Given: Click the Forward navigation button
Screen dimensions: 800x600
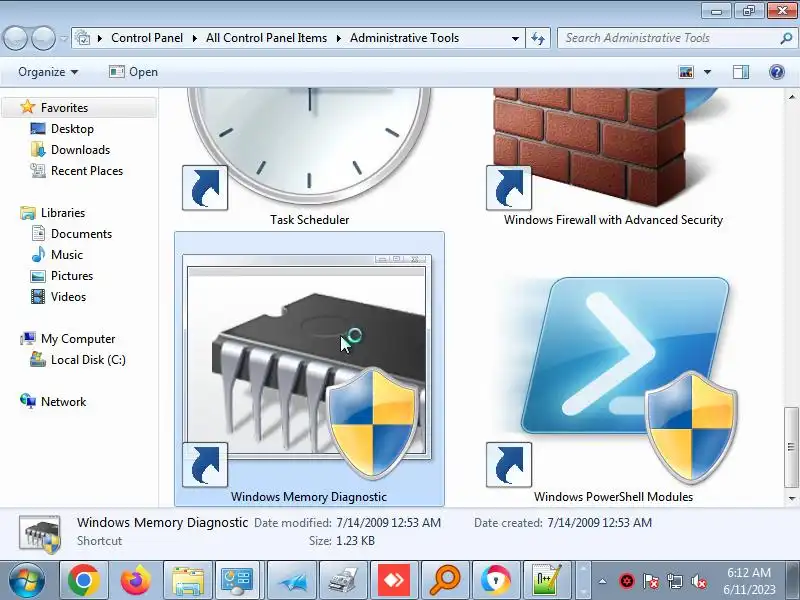Looking at the screenshot, I should coord(43,38).
